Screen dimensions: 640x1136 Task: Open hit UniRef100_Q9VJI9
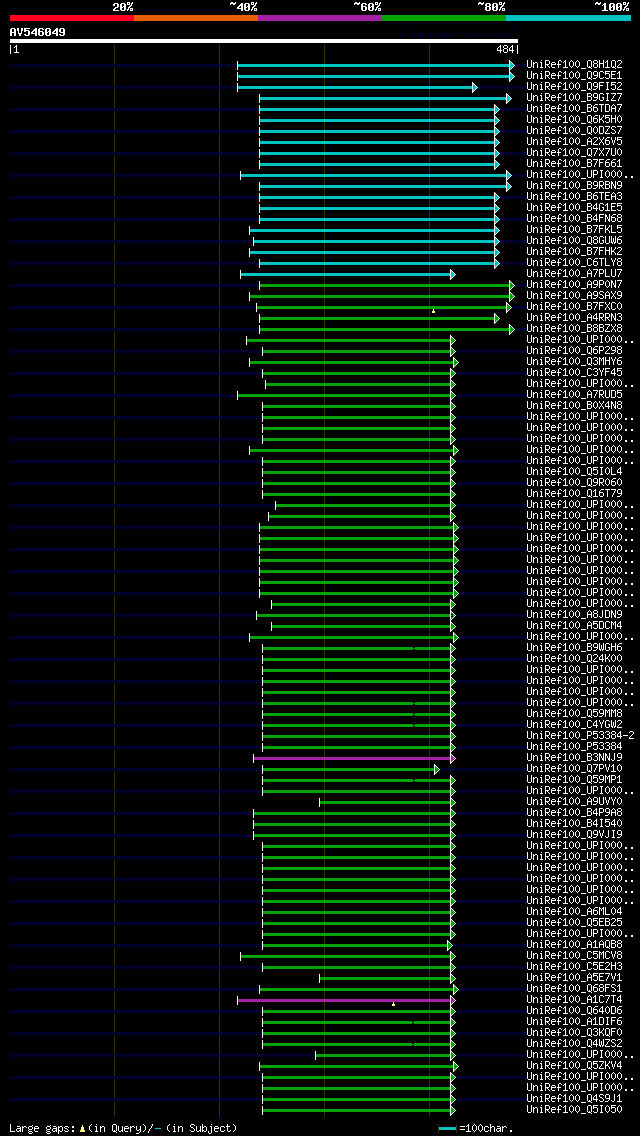point(574,835)
